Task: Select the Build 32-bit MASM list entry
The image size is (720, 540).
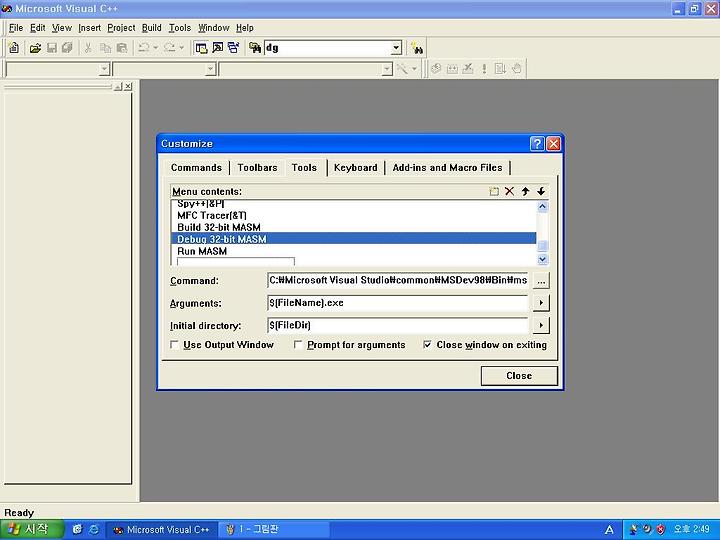Action: pos(353,227)
